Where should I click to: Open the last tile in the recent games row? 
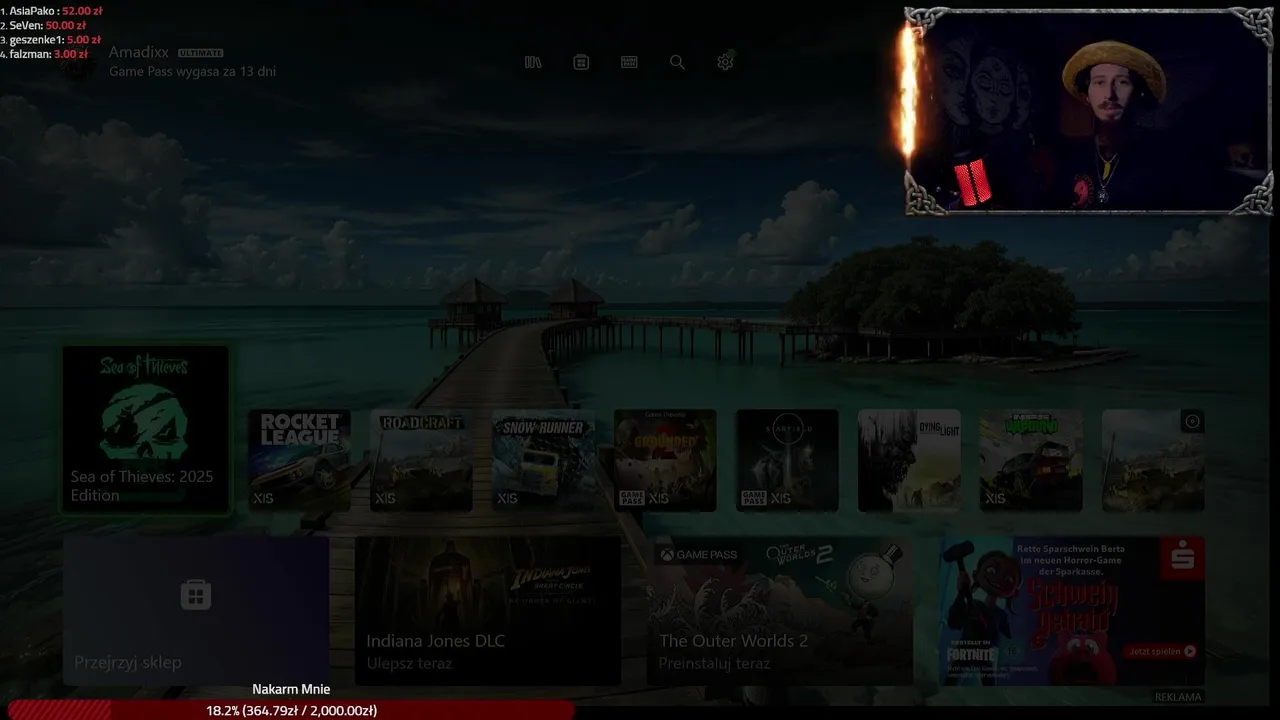coord(1153,460)
